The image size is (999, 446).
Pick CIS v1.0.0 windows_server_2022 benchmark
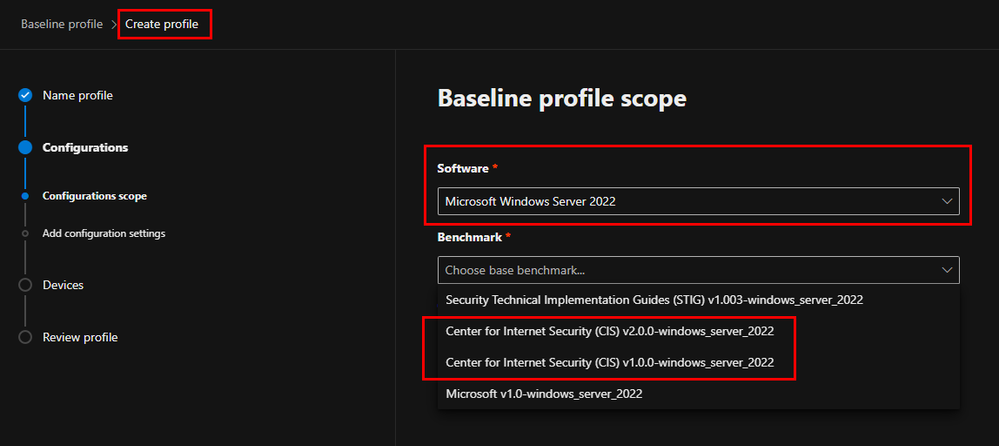609,361
